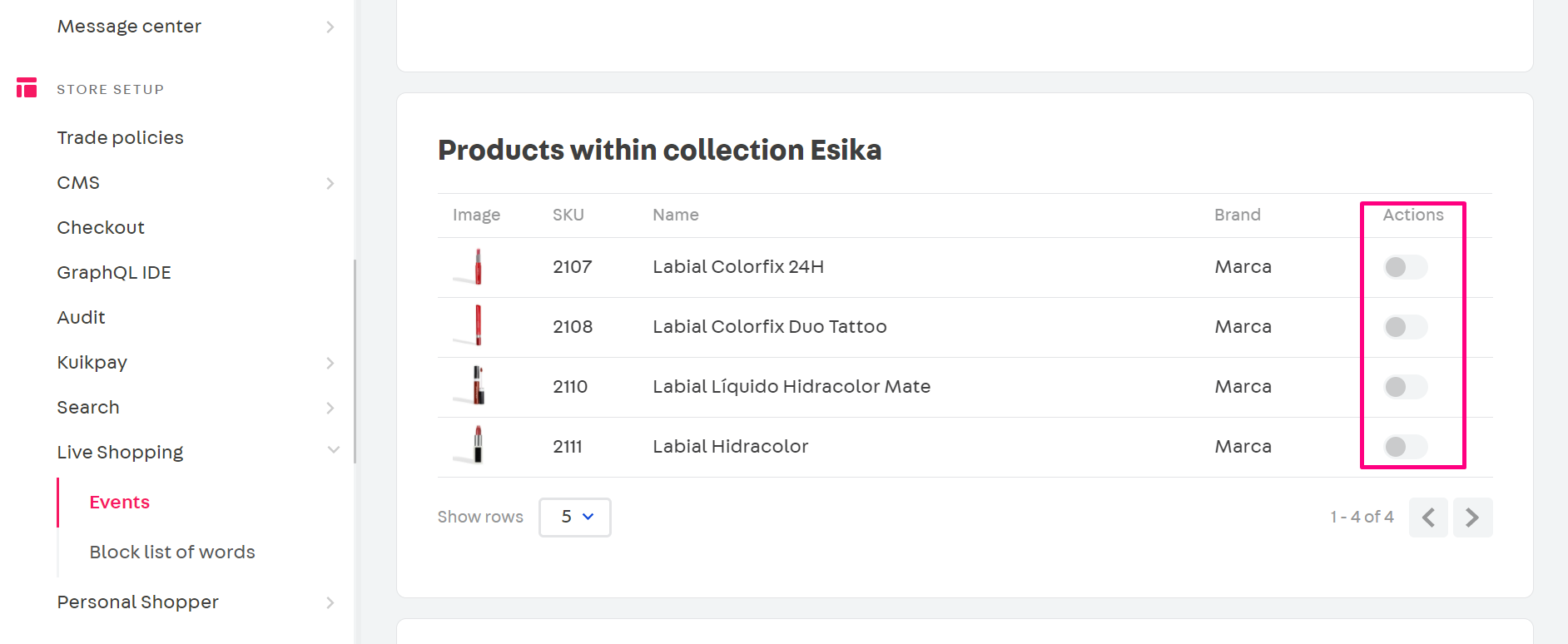Go to the Checkout settings
1568x644 pixels.
[101, 228]
